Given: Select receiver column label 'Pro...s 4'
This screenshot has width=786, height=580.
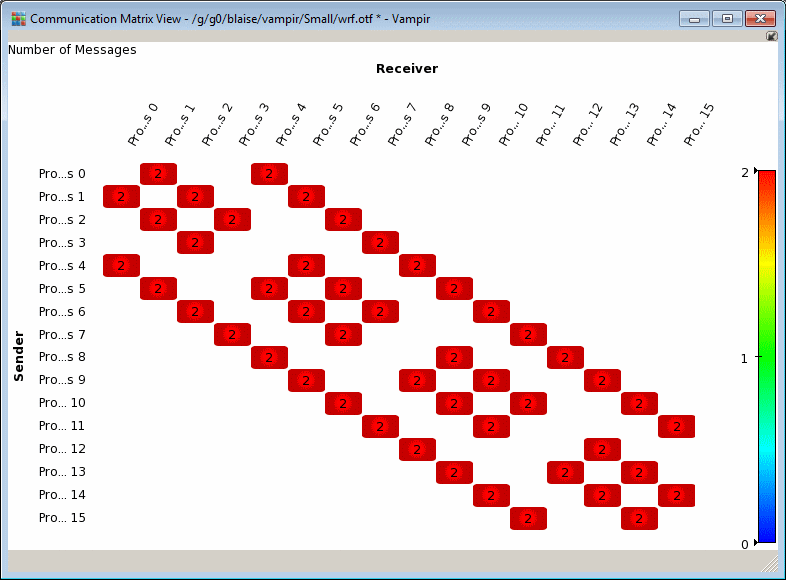Looking at the screenshot, I should coord(291,124).
